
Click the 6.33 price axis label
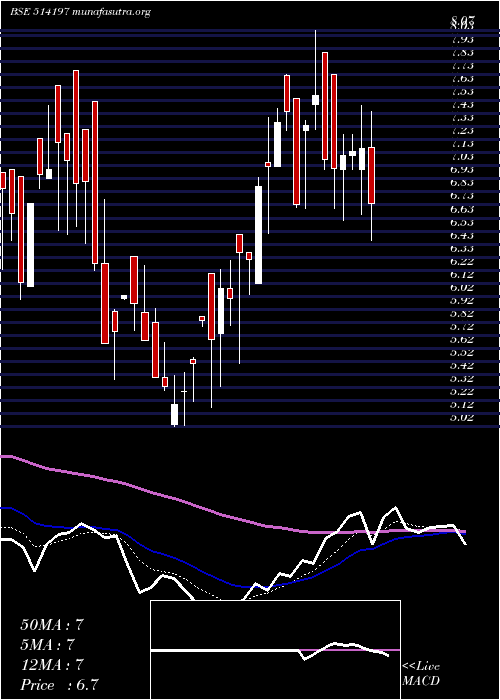[462, 248]
